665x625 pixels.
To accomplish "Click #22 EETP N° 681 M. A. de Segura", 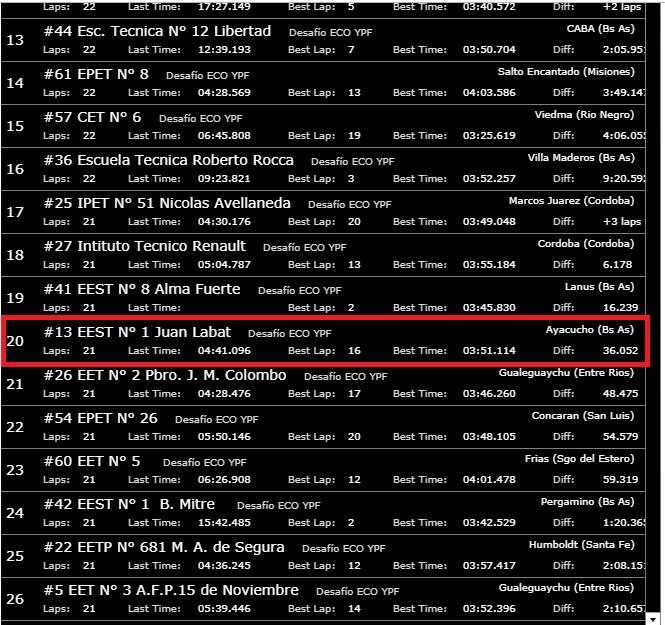I will click(164, 547).
